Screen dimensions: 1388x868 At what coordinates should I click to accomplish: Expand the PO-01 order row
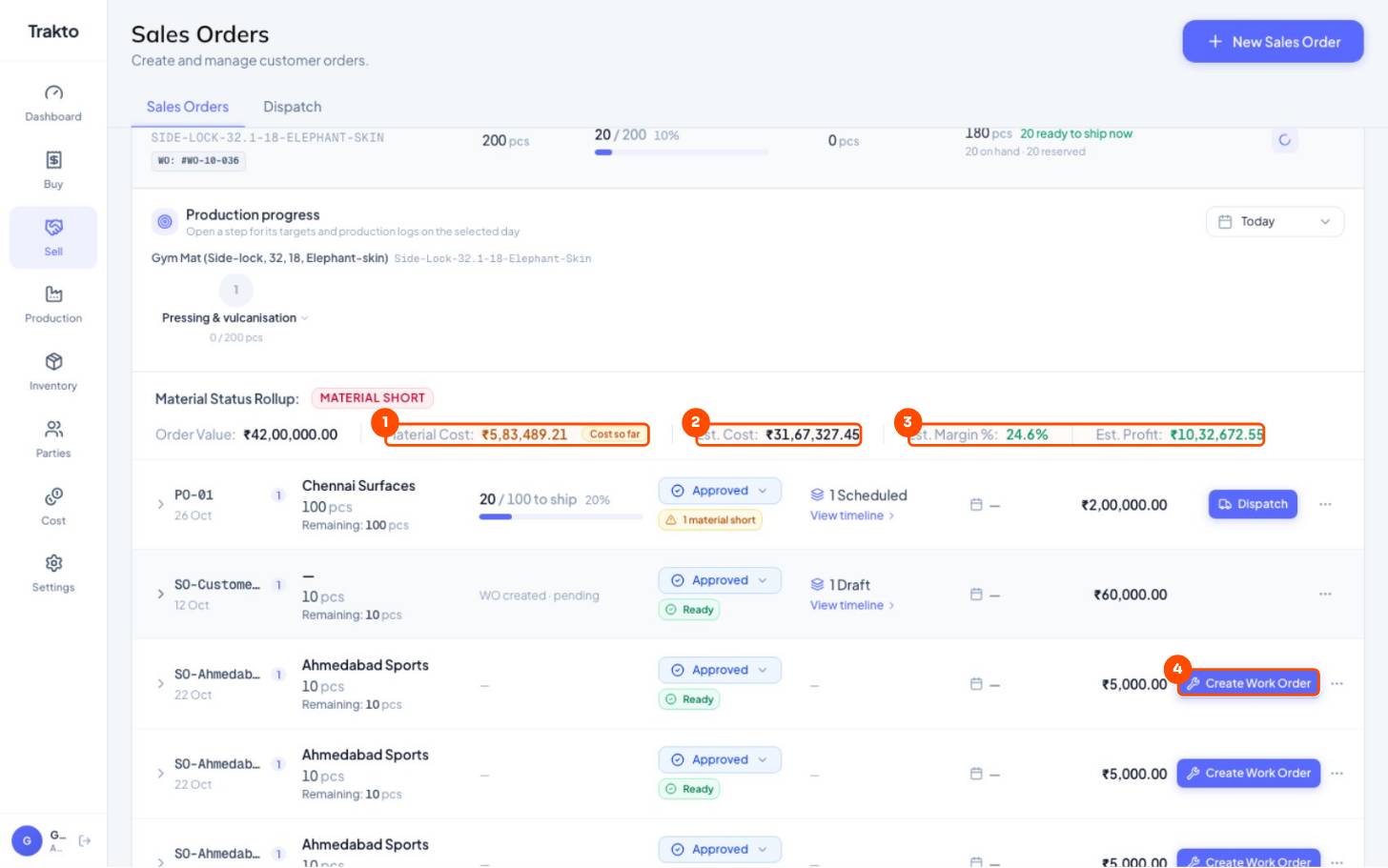(160, 504)
